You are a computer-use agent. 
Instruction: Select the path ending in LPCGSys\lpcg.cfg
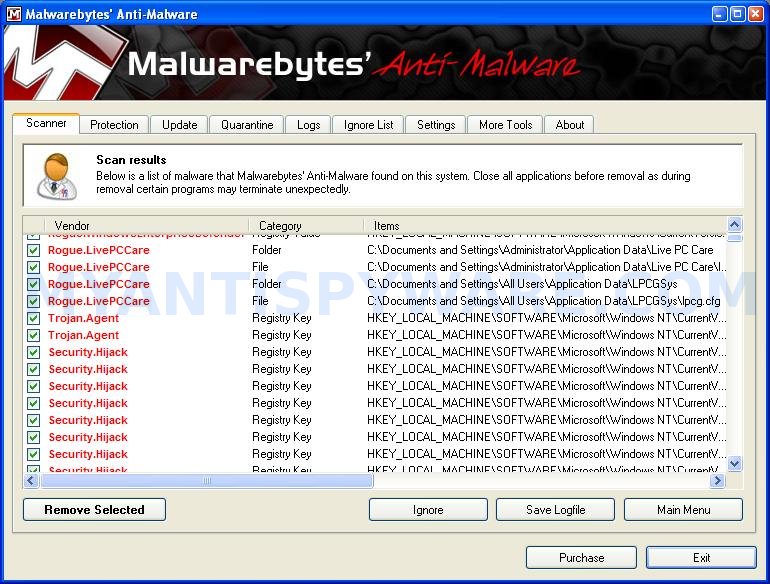pyautogui.click(x=544, y=301)
